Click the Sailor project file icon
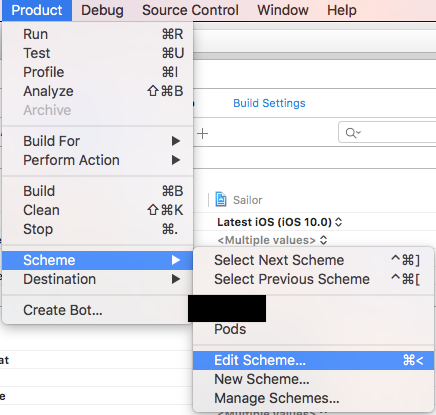The image size is (436, 415). (221, 200)
